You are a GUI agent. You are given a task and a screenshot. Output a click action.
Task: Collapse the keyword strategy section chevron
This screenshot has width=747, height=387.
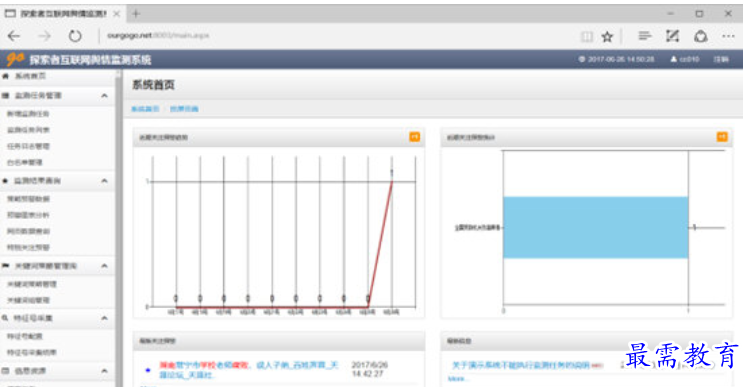[104, 265]
